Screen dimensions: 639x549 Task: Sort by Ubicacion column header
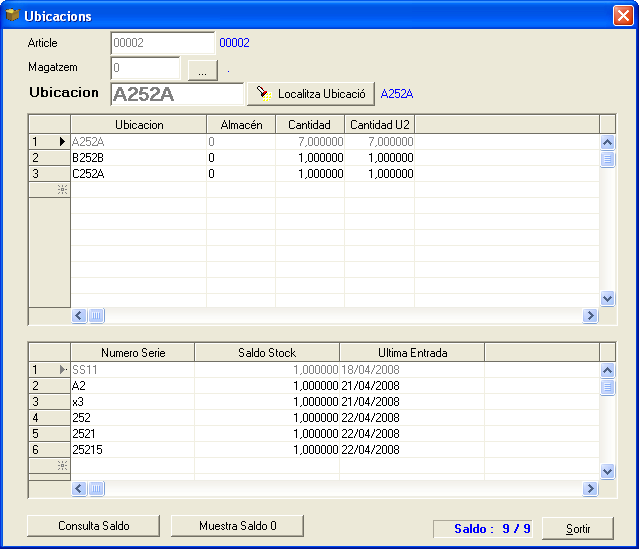click(139, 125)
